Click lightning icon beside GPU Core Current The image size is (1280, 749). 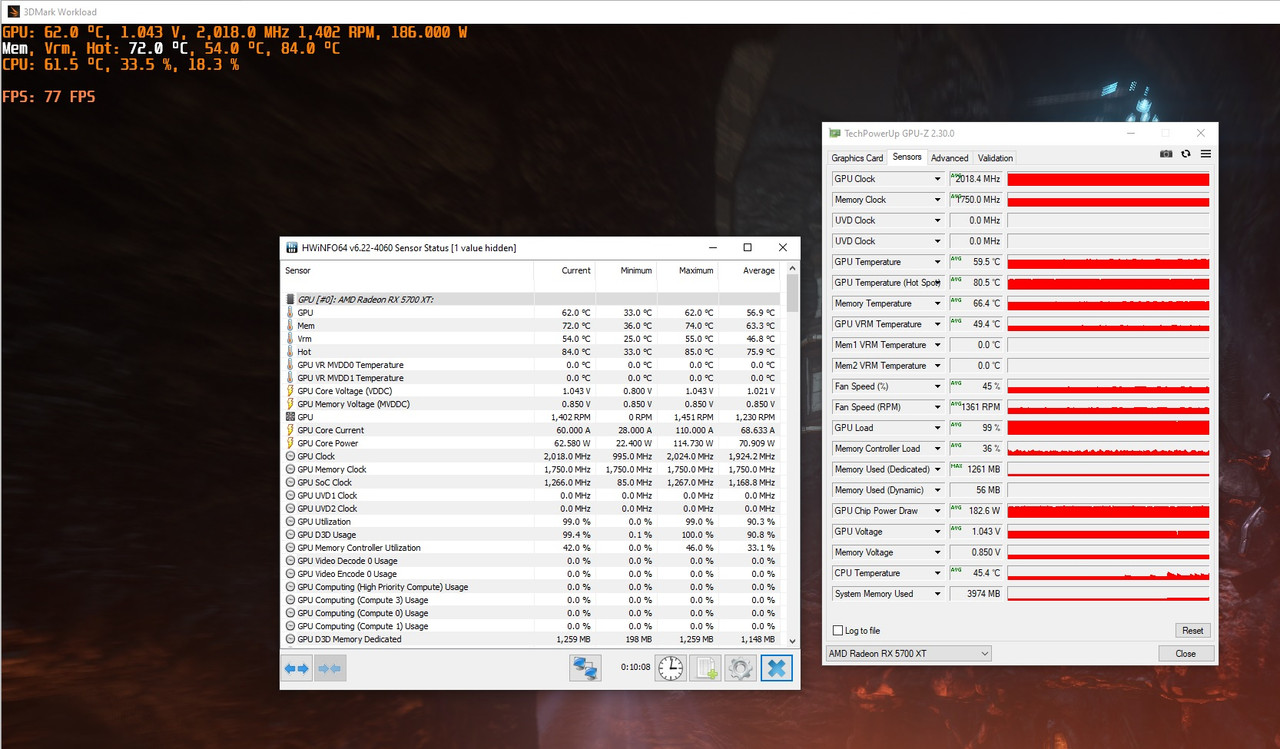tap(290, 430)
